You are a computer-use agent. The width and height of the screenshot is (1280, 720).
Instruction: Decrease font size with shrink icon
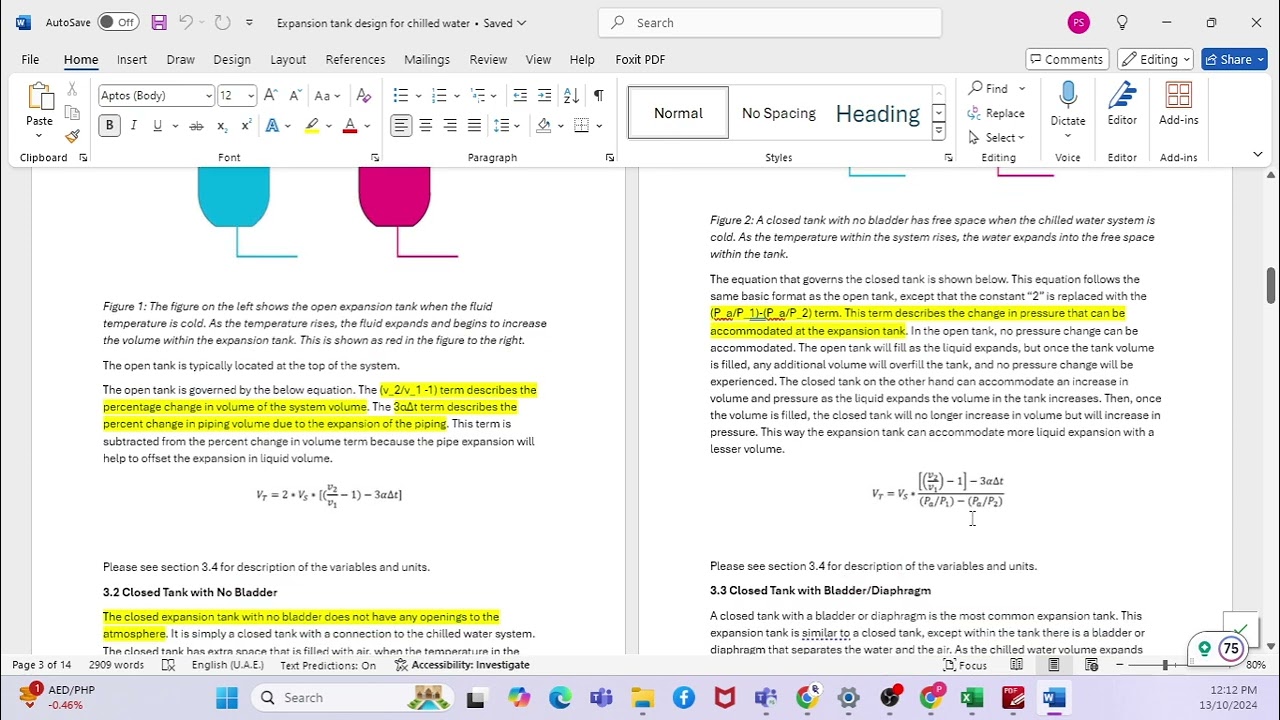295,95
